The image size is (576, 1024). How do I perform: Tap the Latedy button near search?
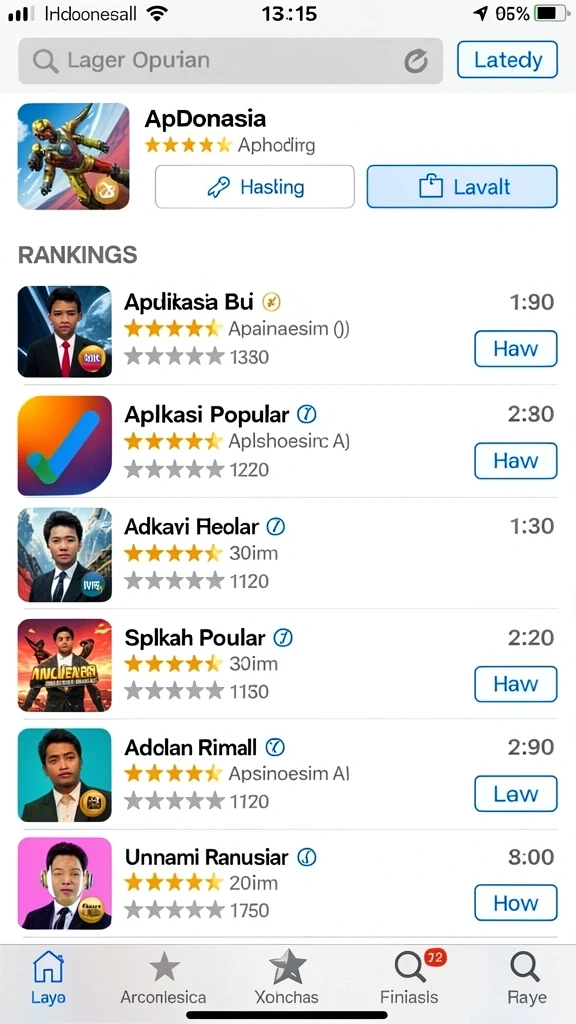tap(507, 60)
